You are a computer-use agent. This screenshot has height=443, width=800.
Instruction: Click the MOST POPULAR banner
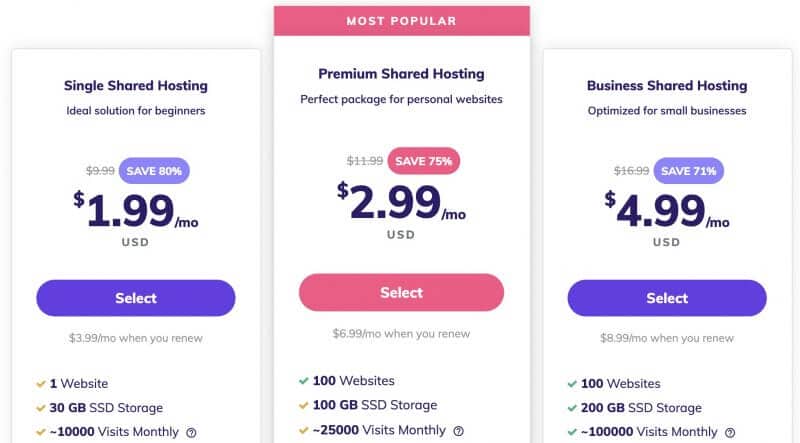coord(402,21)
